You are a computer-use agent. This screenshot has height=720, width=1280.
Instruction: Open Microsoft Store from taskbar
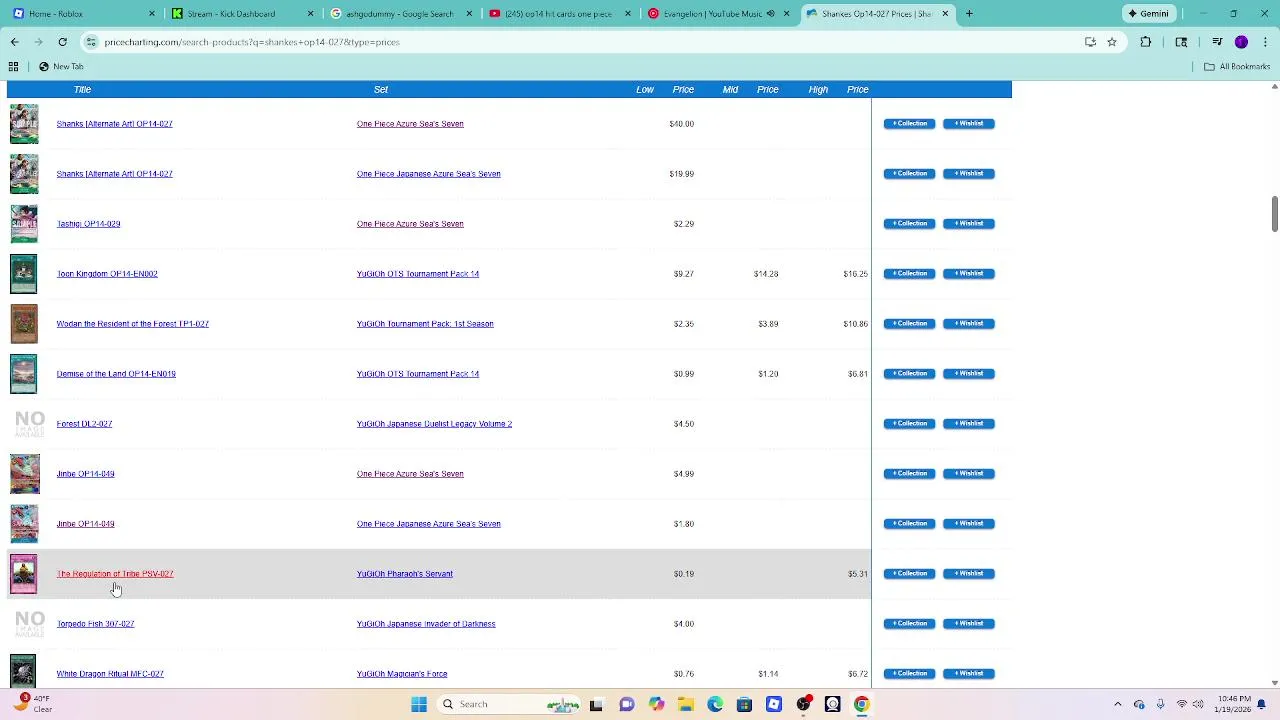744,704
